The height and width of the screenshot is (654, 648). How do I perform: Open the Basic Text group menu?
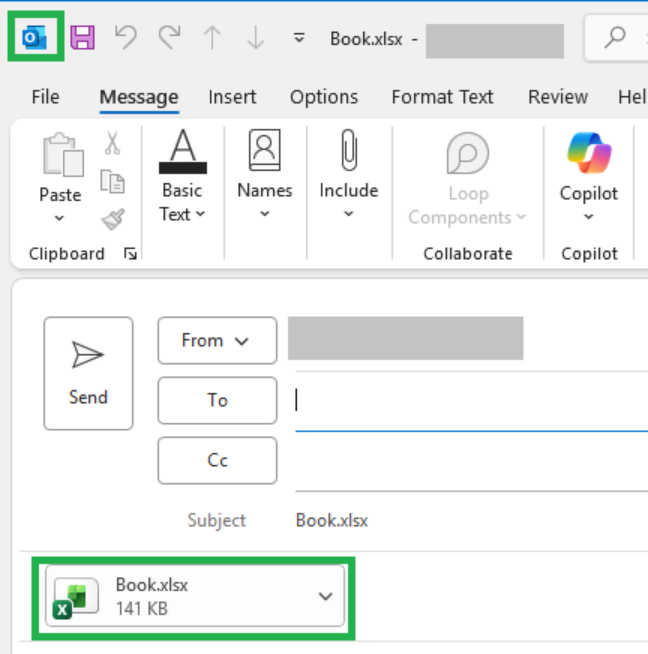click(x=183, y=175)
